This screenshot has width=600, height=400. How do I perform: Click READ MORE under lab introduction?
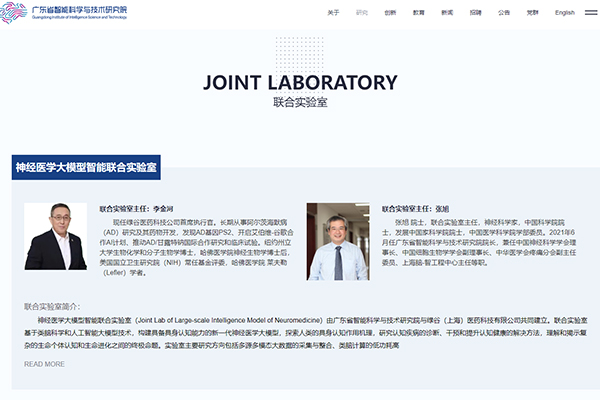pos(44,364)
